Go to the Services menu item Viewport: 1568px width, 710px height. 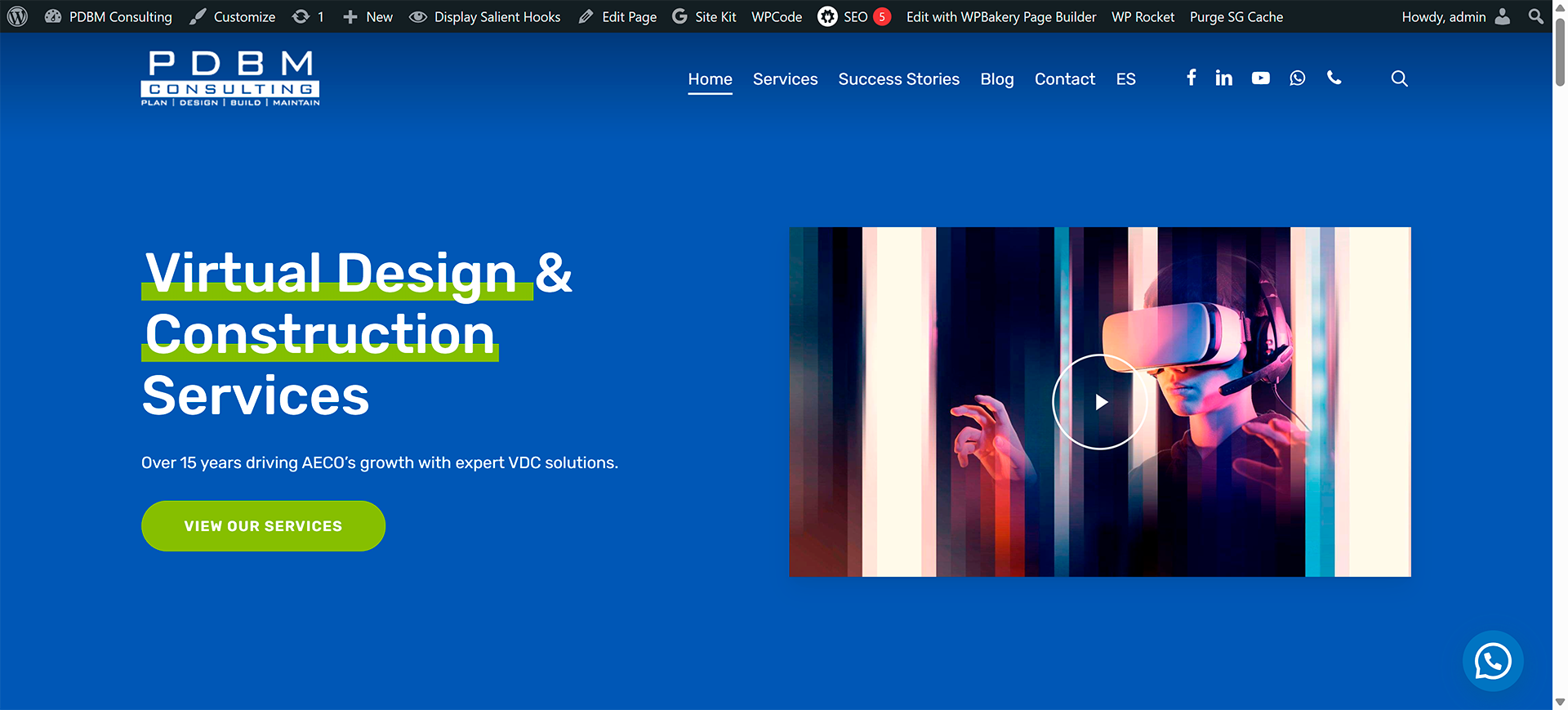[785, 79]
